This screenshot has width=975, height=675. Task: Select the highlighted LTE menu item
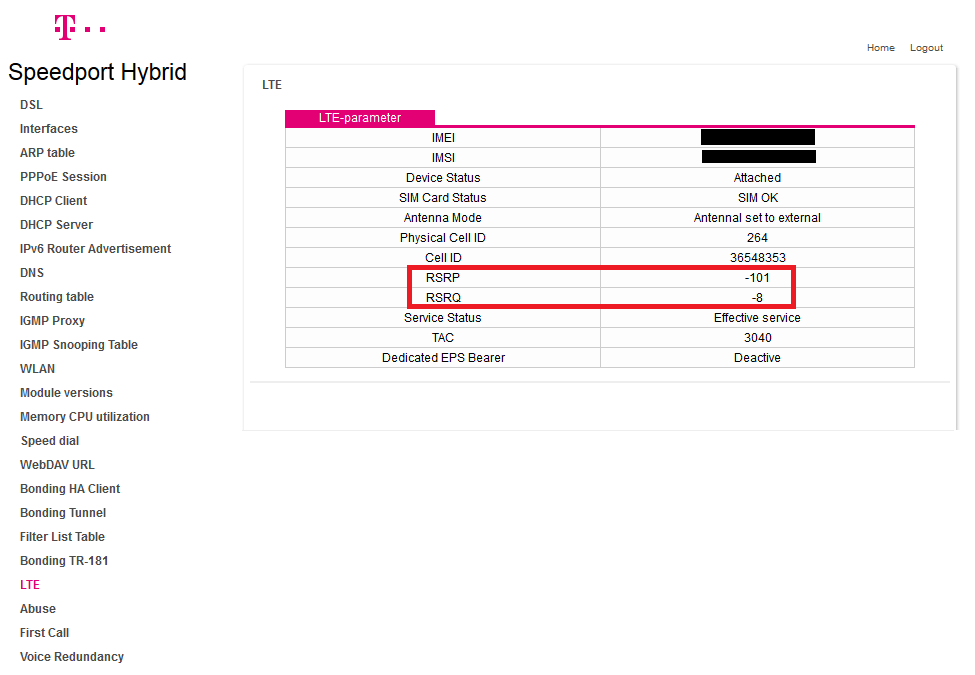coord(30,585)
